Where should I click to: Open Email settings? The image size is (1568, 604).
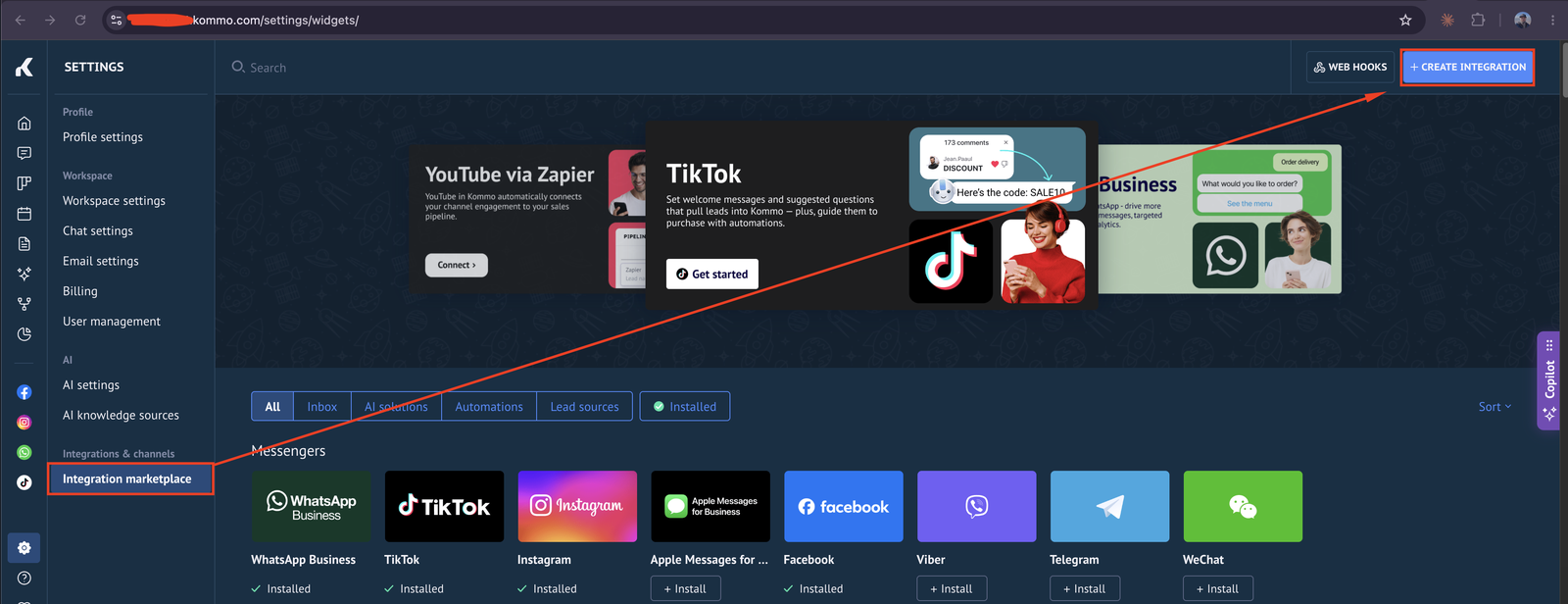pos(101,261)
